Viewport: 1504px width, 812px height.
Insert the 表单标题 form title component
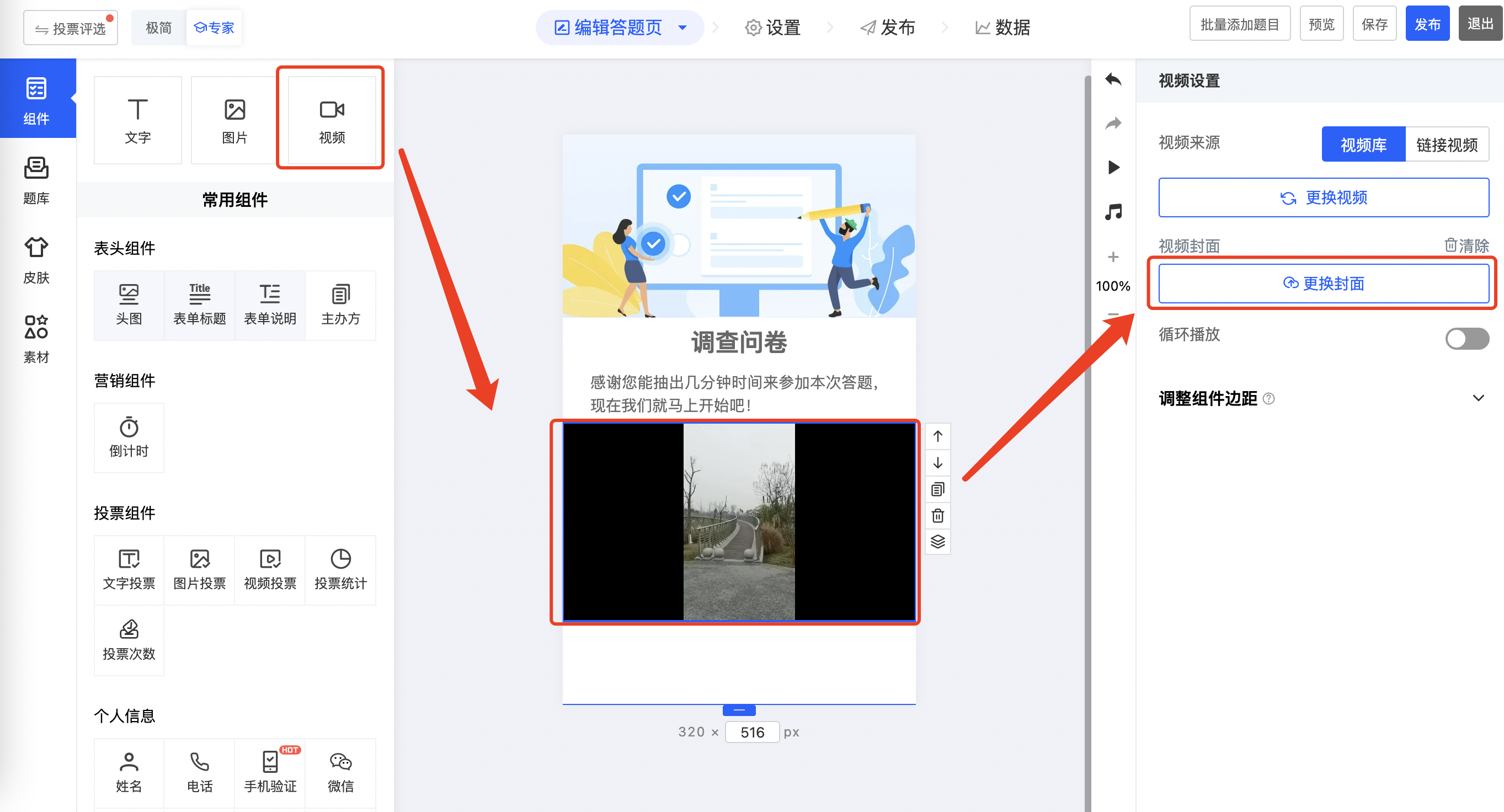(x=200, y=305)
